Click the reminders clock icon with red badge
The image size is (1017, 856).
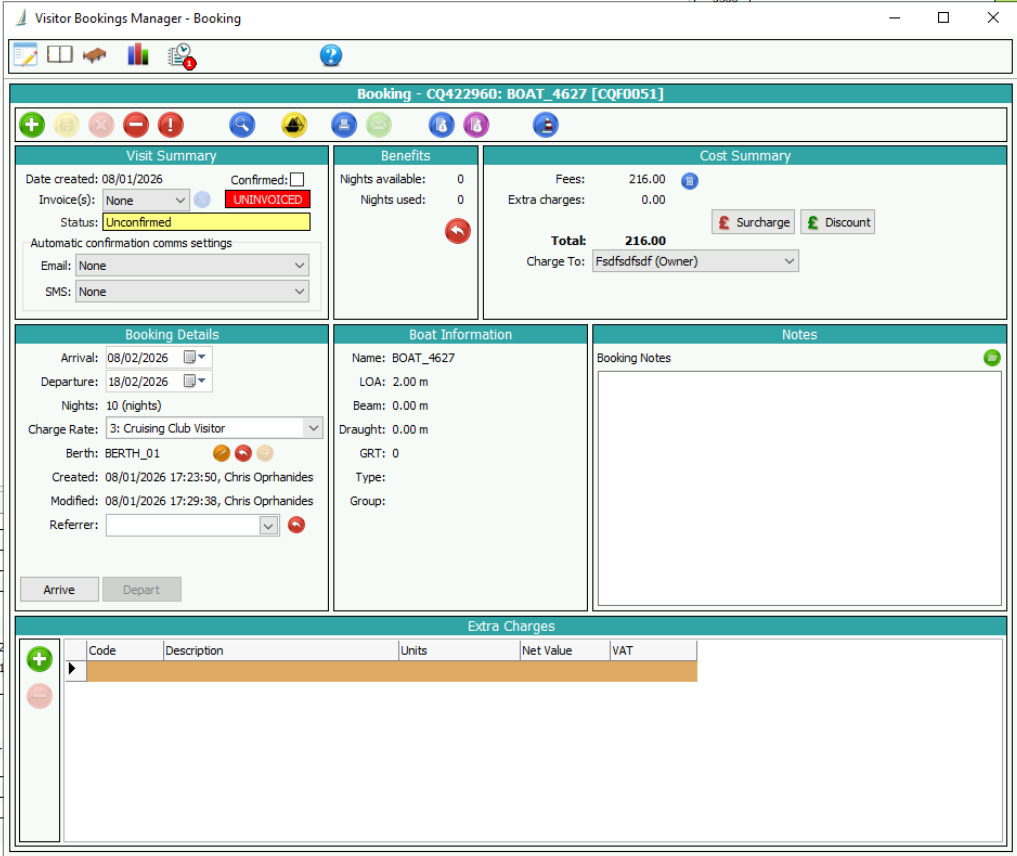(181, 56)
